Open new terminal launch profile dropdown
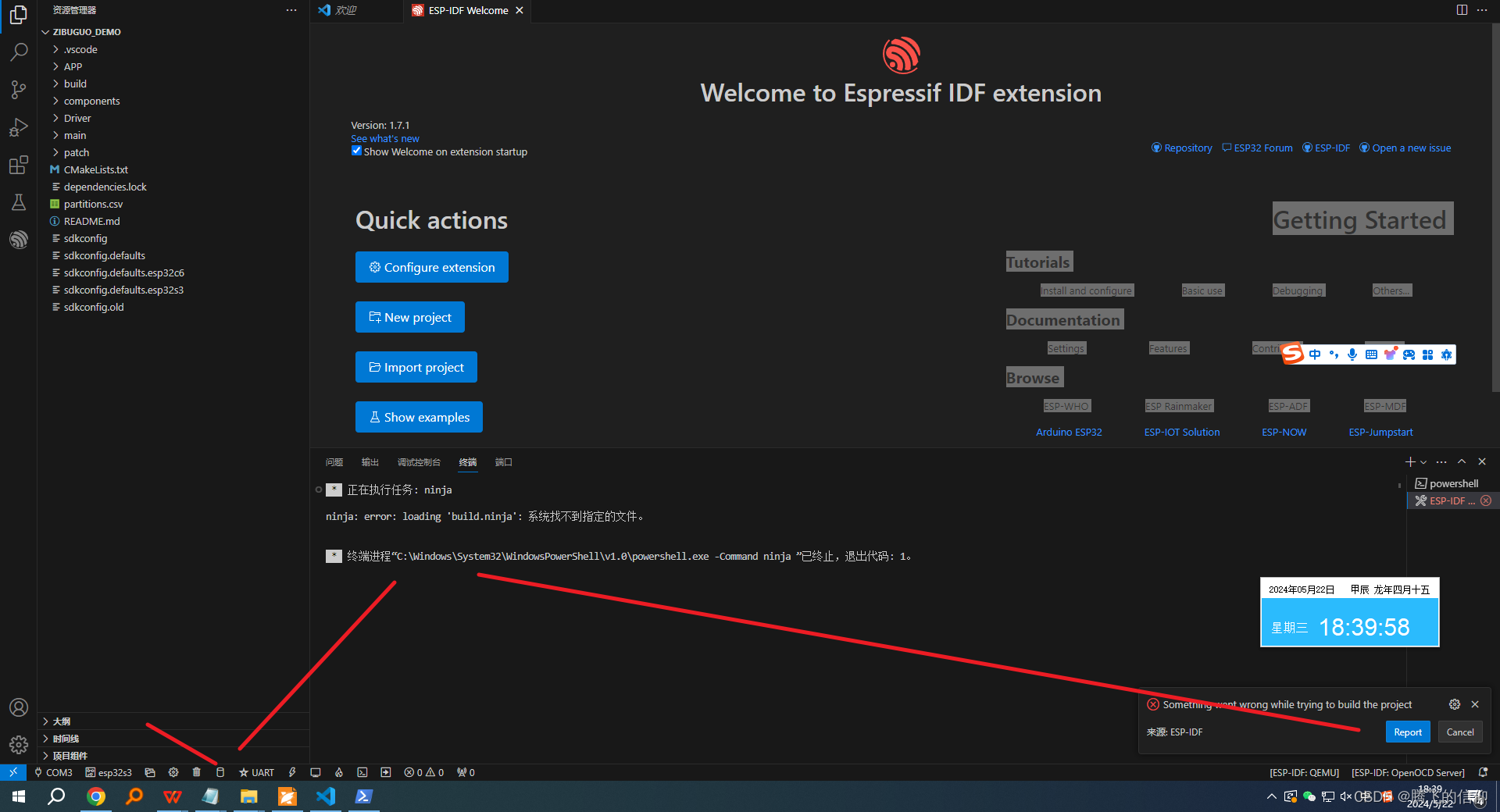 (x=1423, y=462)
